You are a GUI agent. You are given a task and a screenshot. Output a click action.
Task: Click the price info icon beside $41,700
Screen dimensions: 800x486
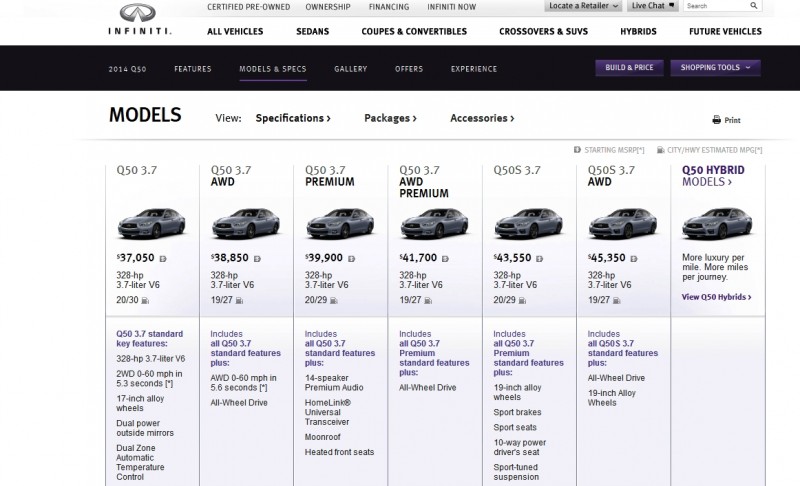pyautogui.click(x=445, y=259)
